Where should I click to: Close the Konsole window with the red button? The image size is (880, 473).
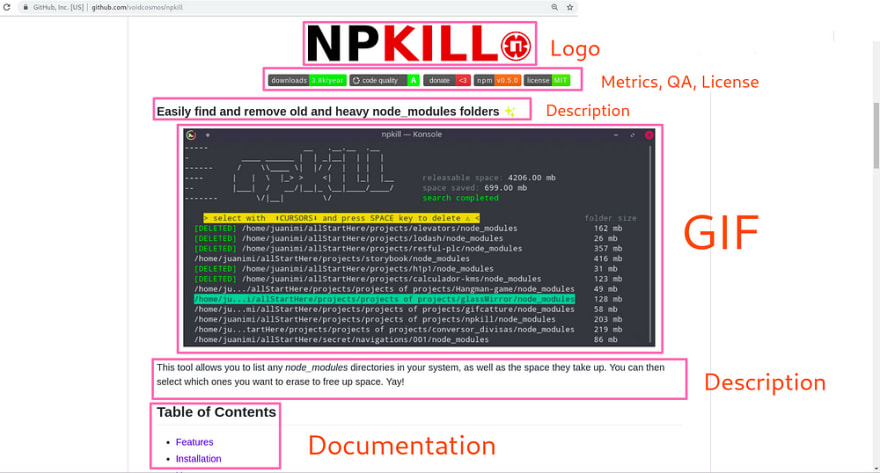(649, 135)
